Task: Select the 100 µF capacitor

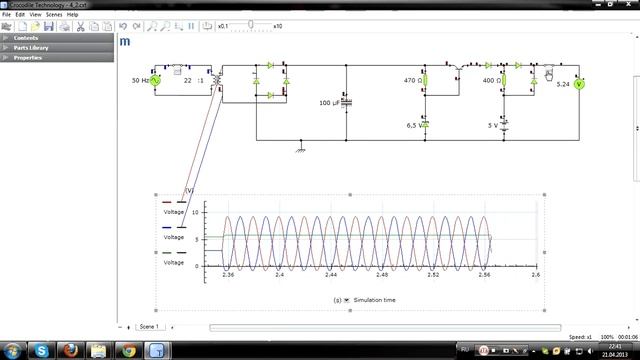Action: [x=347, y=102]
